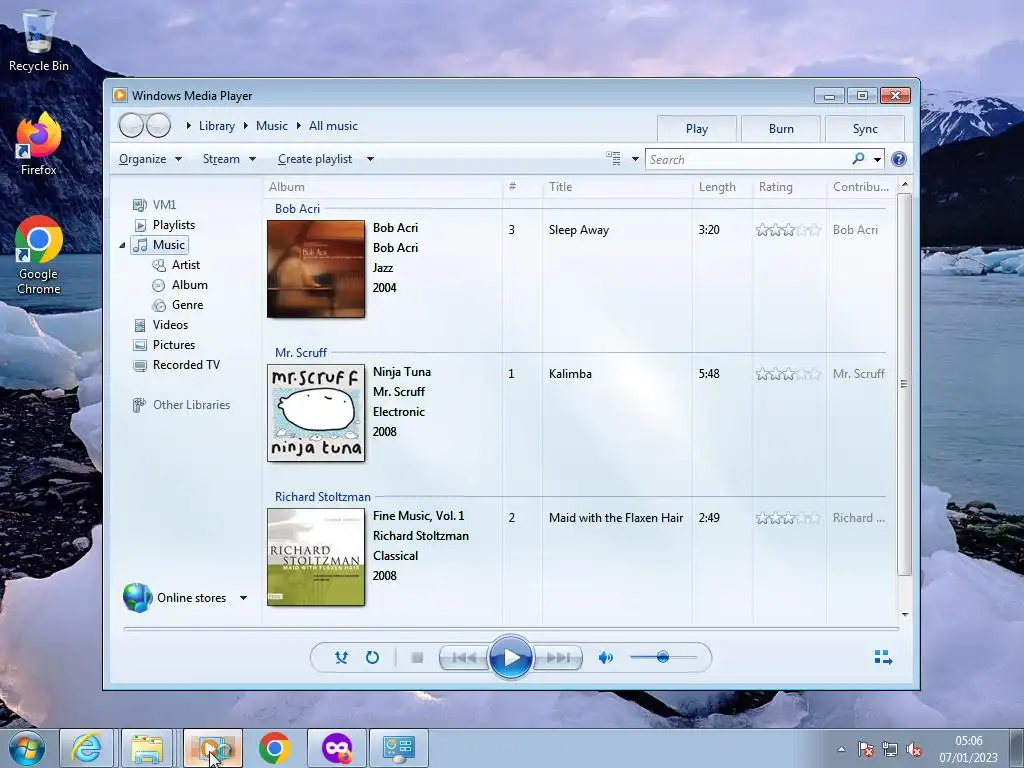
Task: Select Maid with the Flaxen Hair track
Action: [x=616, y=518]
